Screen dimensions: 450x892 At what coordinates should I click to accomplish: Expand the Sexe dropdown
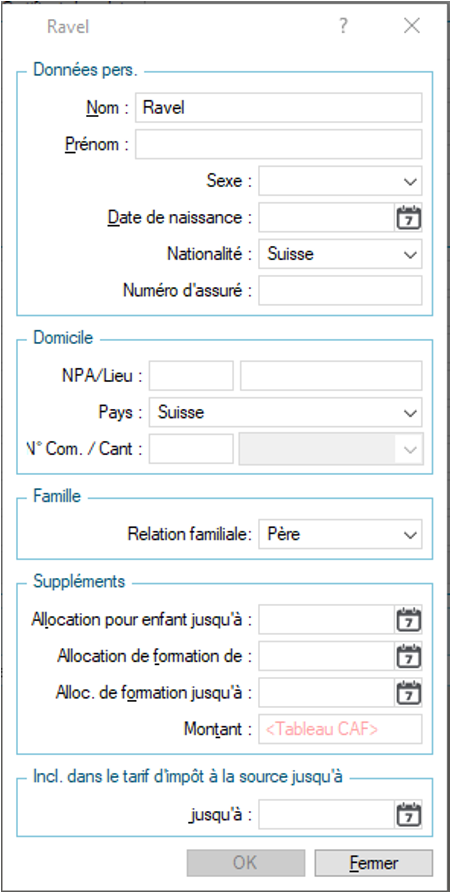click(x=340, y=181)
